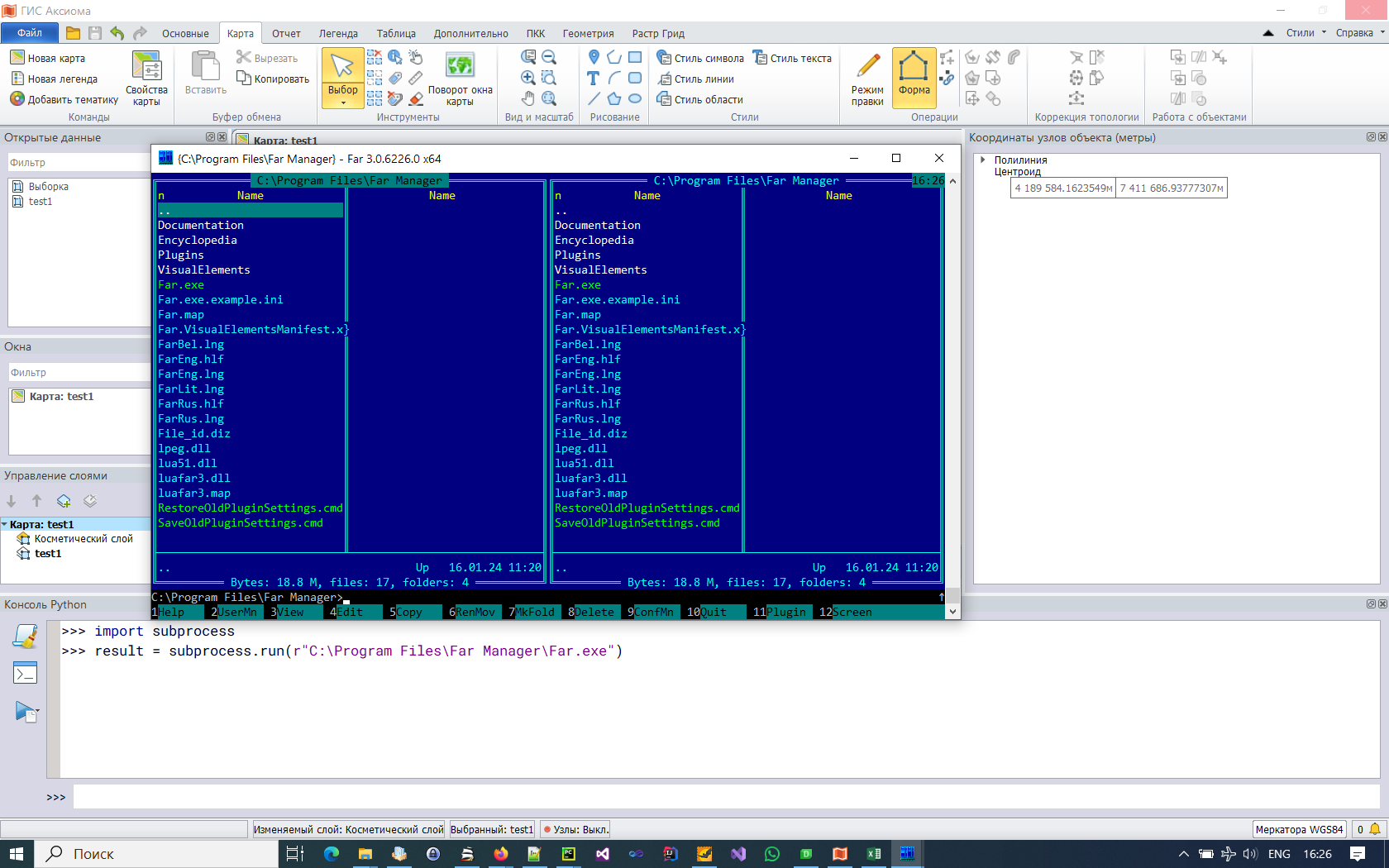Image resolution: width=1389 pixels, height=868 pixels.
Task: Collapse the ribbon with the up arrow
Action: 1268,33
